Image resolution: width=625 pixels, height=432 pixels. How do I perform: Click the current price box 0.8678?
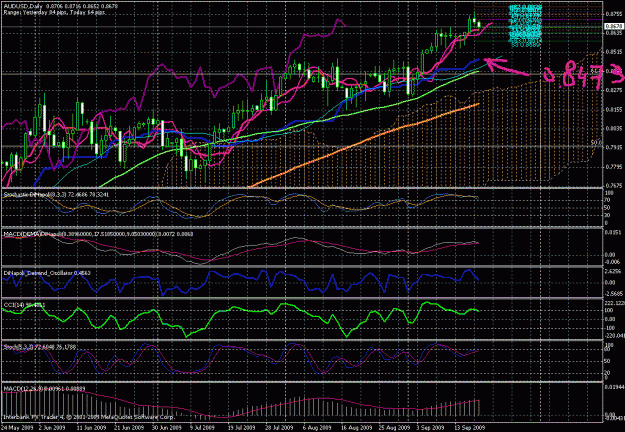pyautogui.click(x=615, y=26)
